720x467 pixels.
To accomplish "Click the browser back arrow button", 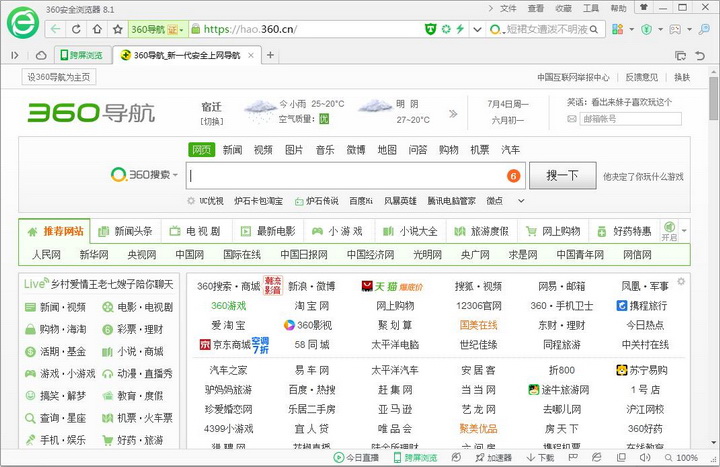I will pyautogui.click(x=55, y=29).
